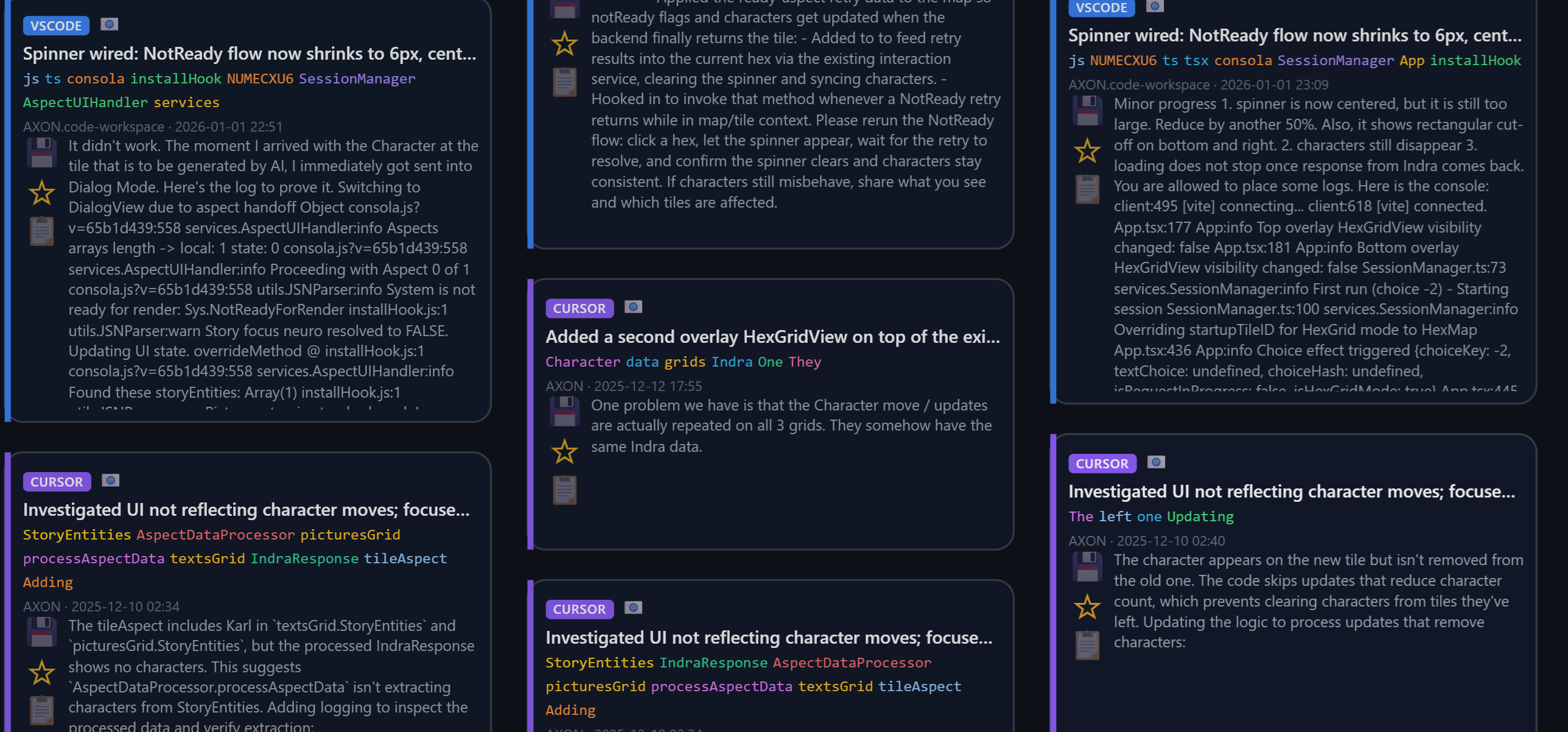Open the envelope icon on the bottom-left Cursor card
This screenshot has width=1568, height=732.
coord(110,481)
